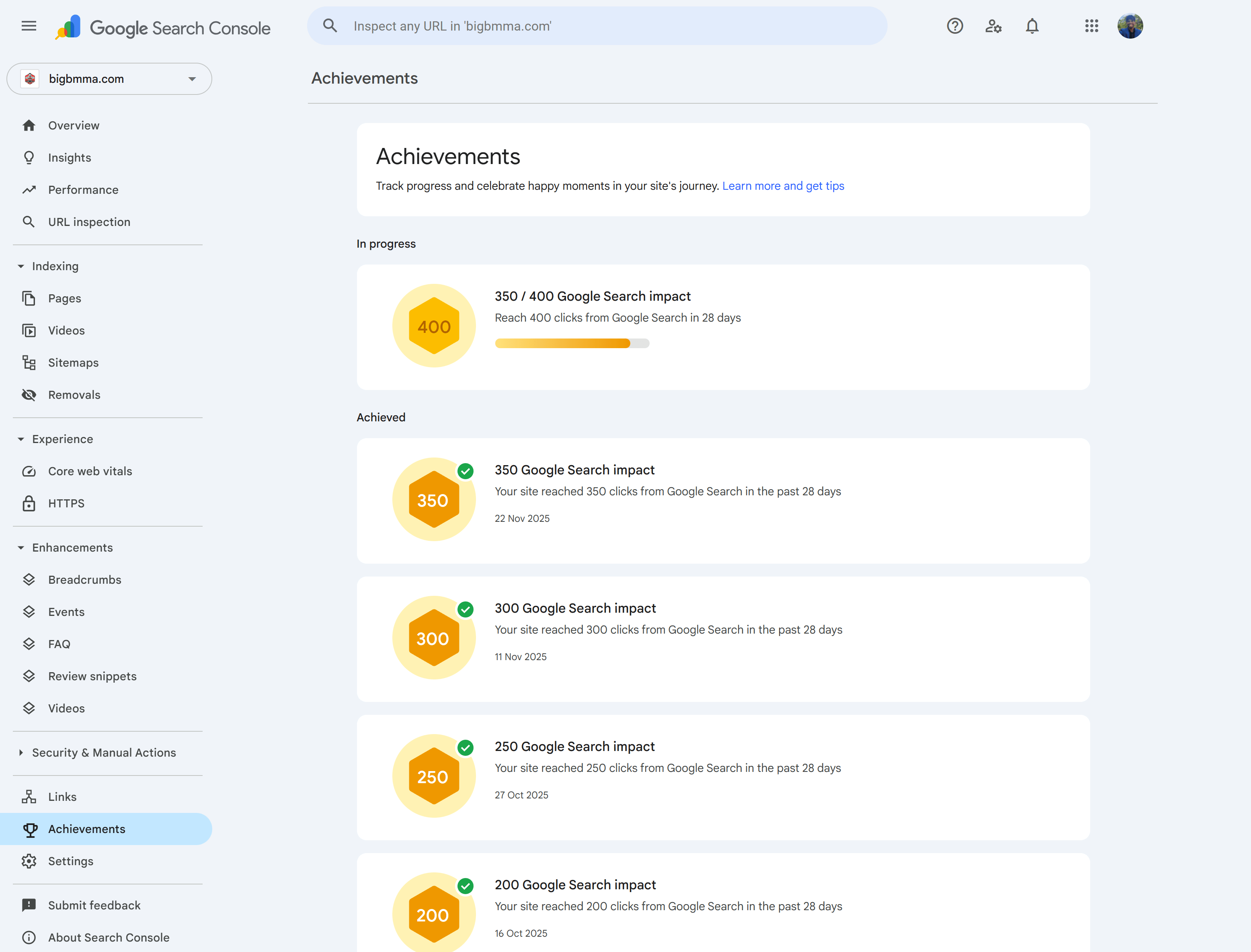
Task: Open the Google apps grid
Action: [x=1092, y=26]
